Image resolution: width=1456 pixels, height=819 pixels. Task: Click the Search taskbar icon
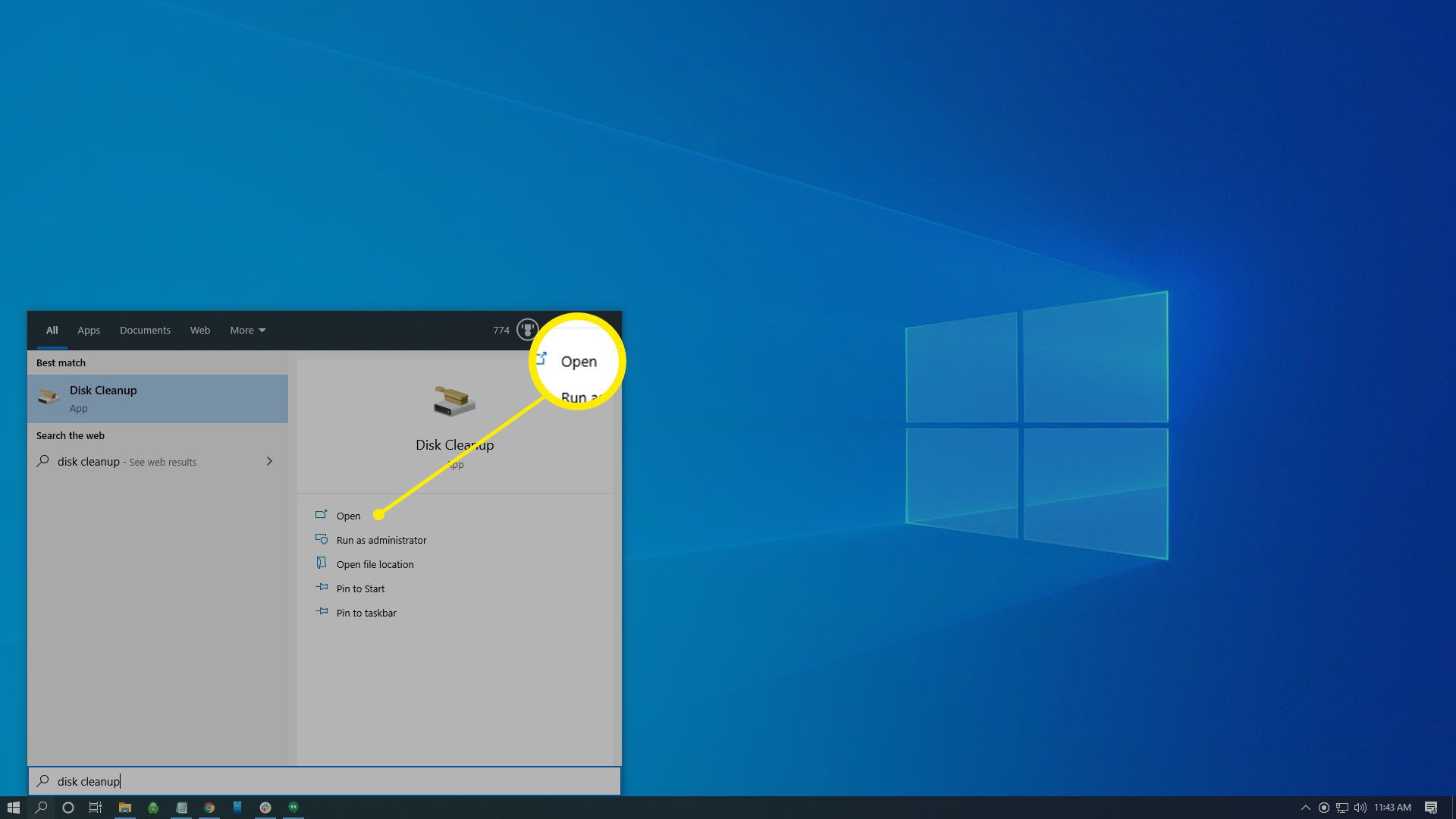(x=40, y=807)
